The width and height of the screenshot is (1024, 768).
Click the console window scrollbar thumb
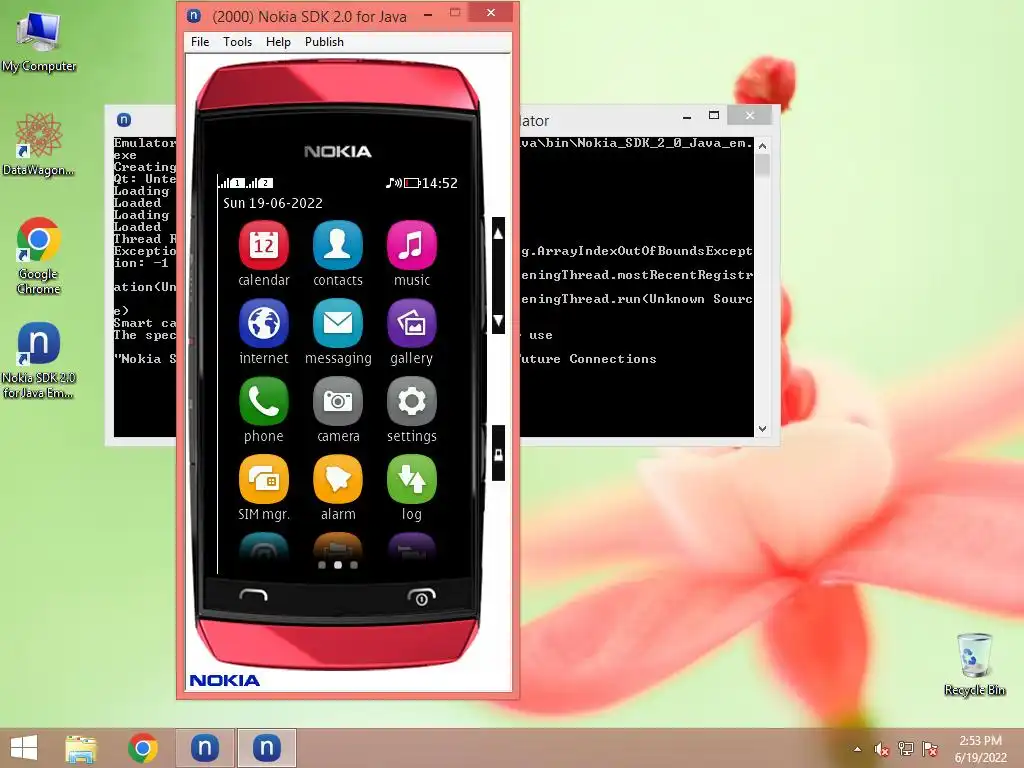click(762, 165)
